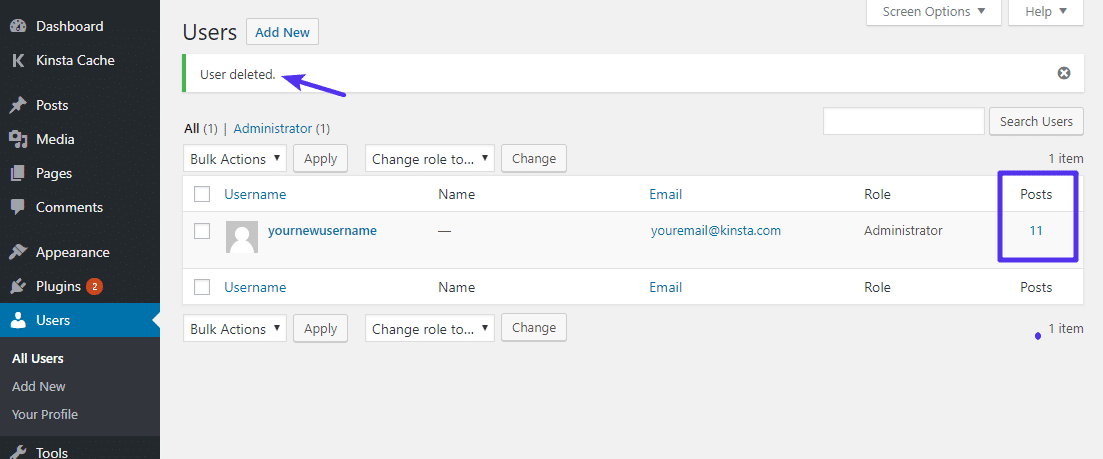
Task: Toggle select-all checkbox in table header
Action: point(202,194)
